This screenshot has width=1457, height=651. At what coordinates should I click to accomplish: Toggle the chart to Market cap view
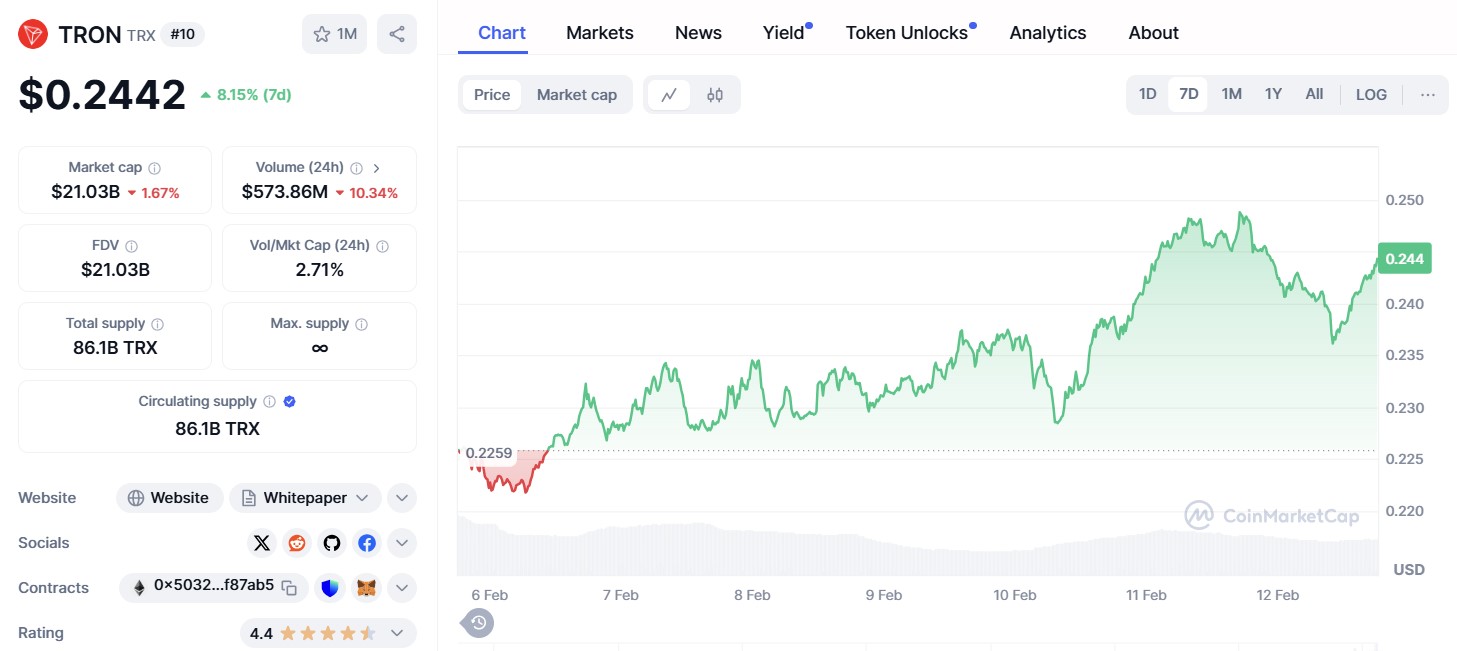(577, 94)
